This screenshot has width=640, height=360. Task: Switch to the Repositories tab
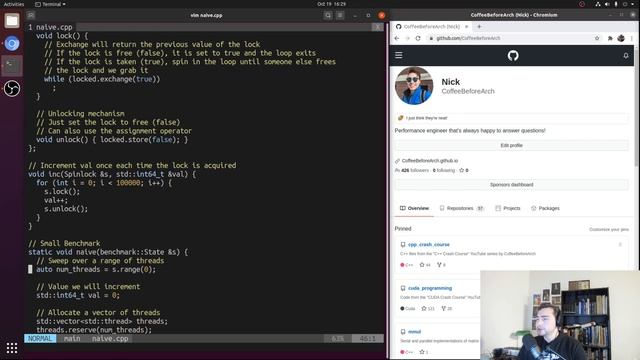[x=461, y=208]
